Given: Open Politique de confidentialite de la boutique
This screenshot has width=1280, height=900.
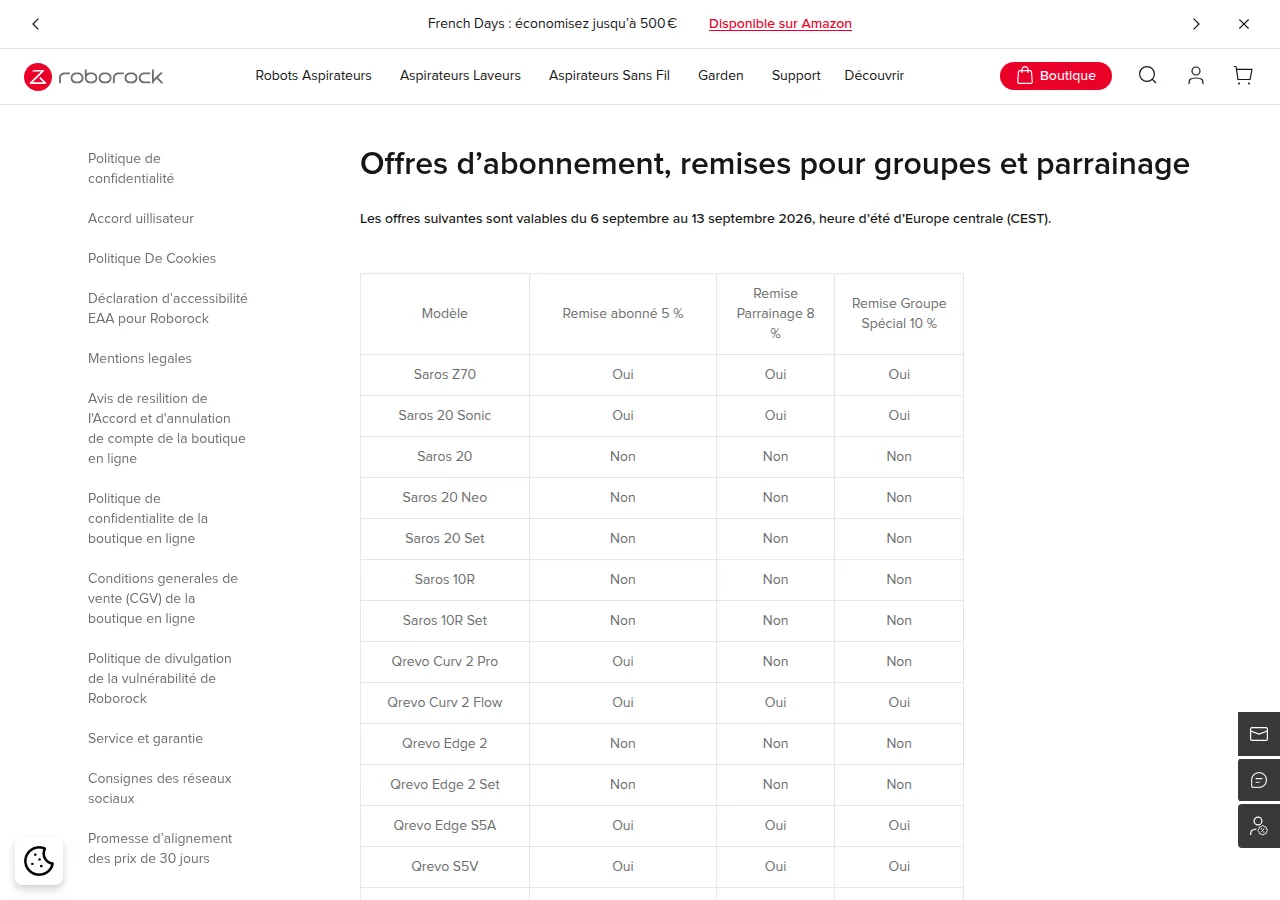Looking at the screenshot, I should click(x=148, y=518).
